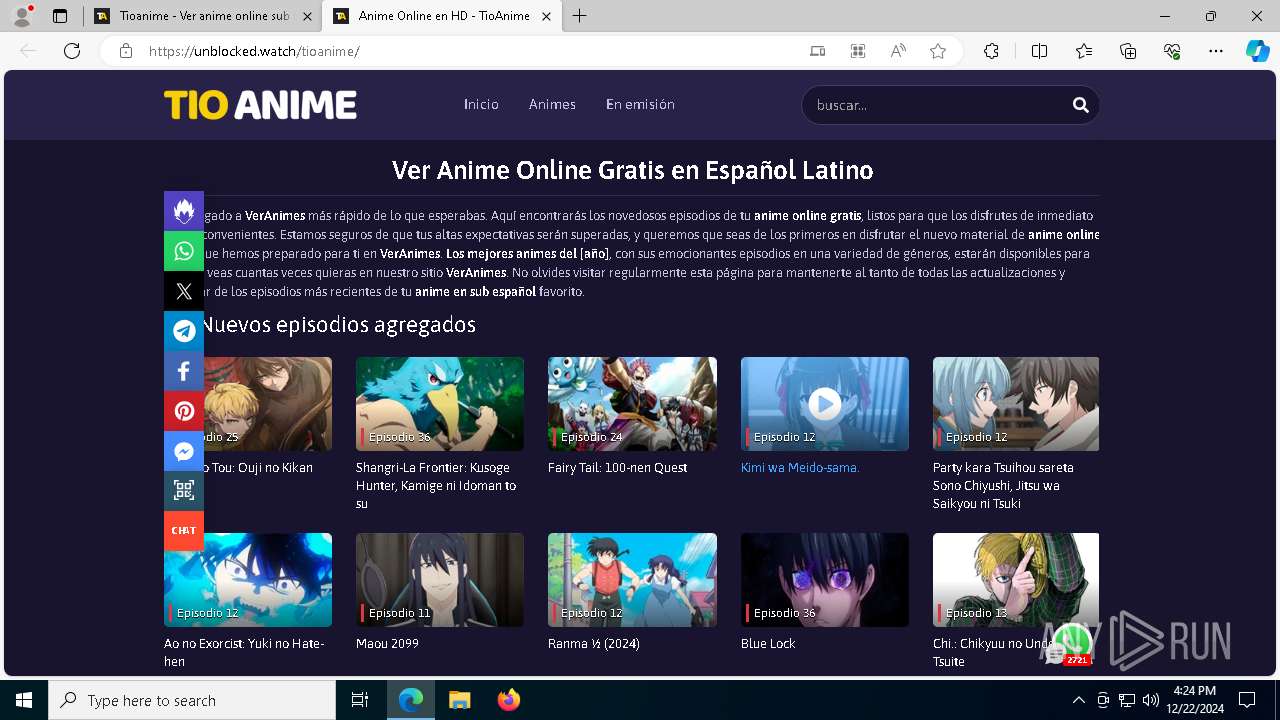Share page via Telegram sidebar icon
Image resolution: width=1280 pixels, height=720 pixels.
point(184,331)
